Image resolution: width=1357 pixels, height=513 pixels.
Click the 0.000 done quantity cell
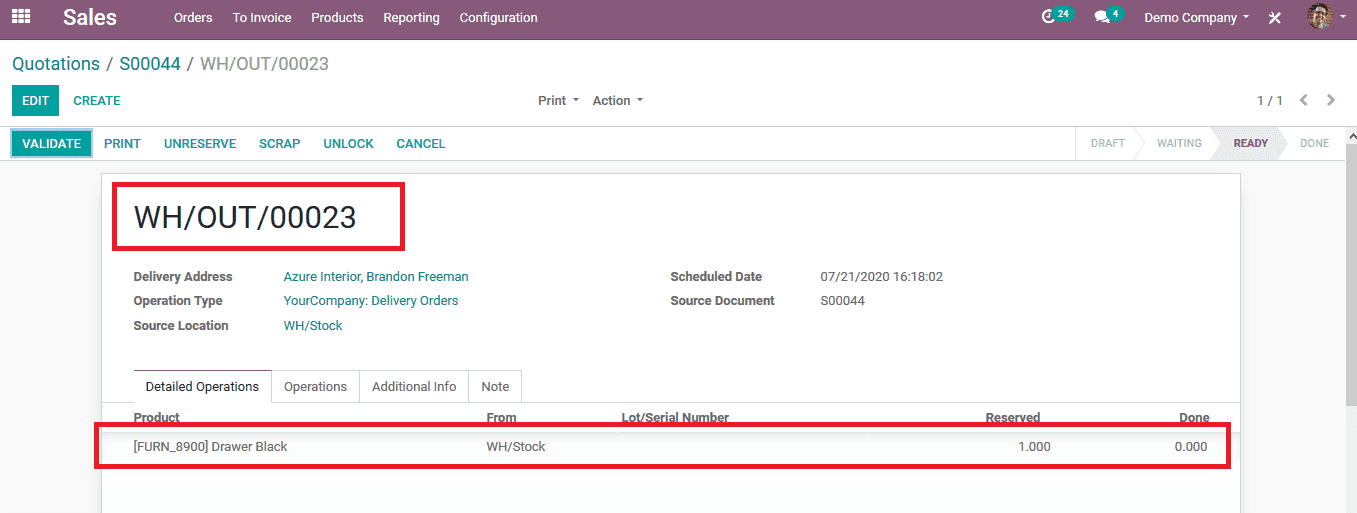(x=1191, y=447)
